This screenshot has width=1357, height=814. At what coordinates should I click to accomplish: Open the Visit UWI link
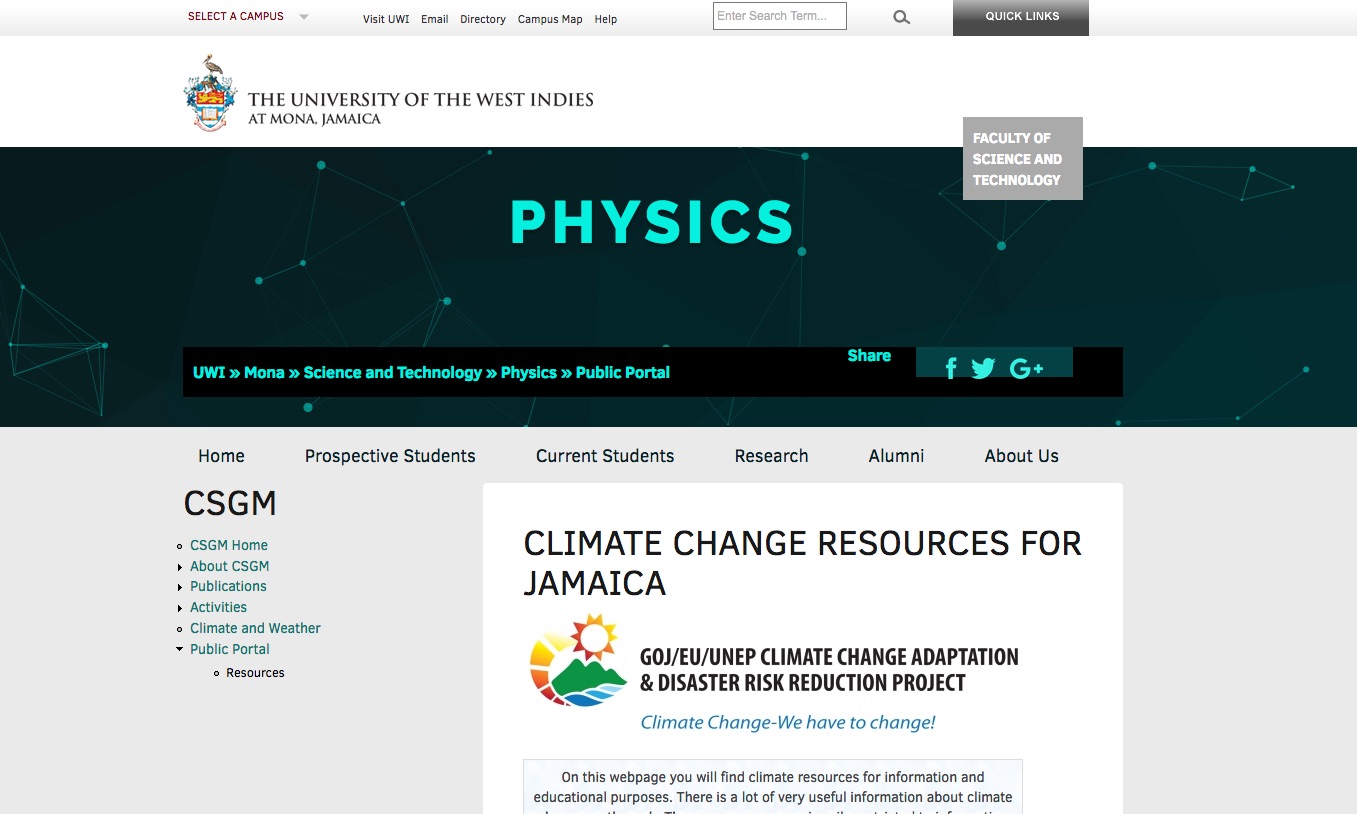386,19
